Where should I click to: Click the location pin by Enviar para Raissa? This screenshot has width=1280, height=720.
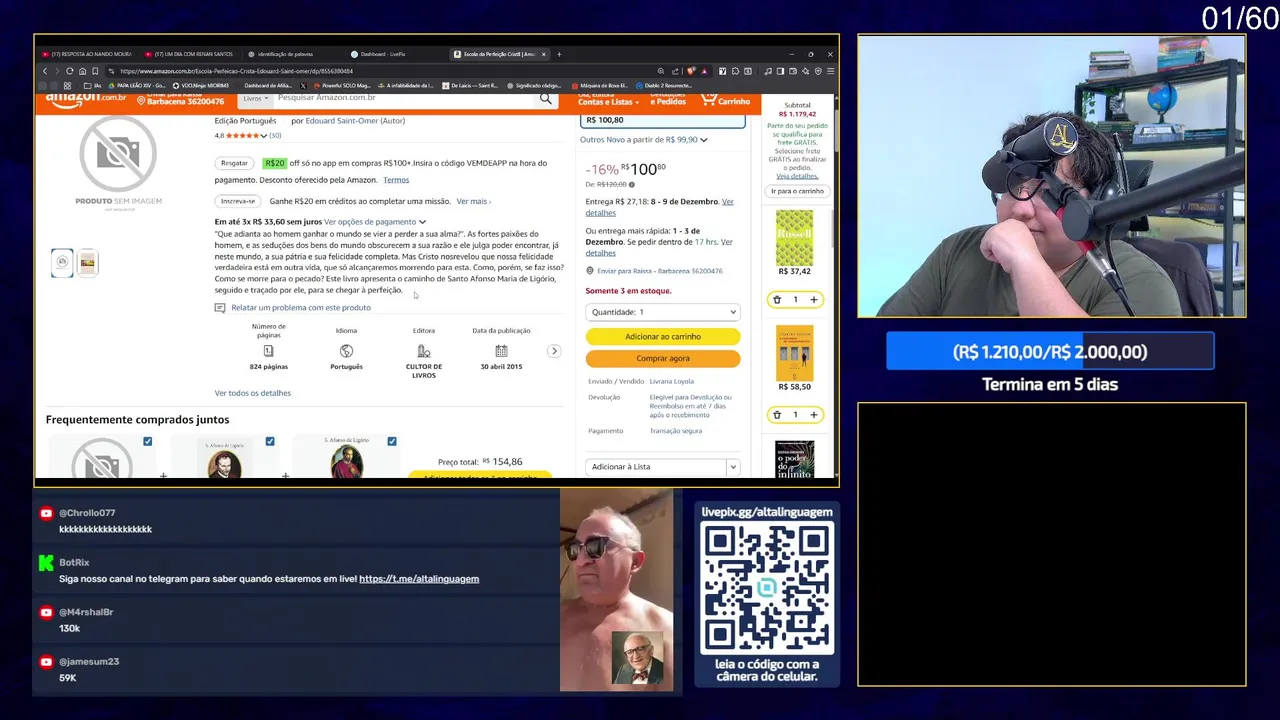tap(589, 271)
